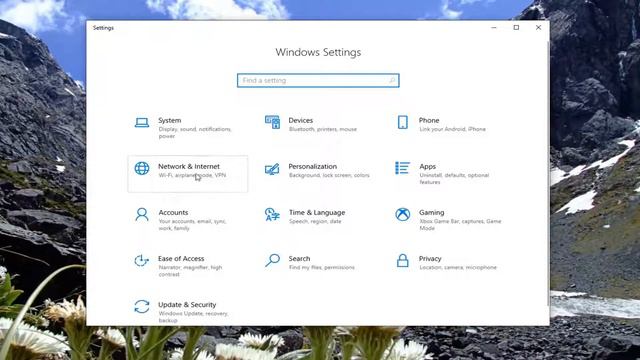
Task: Open Gaming settings label
Action: (431, 213)
